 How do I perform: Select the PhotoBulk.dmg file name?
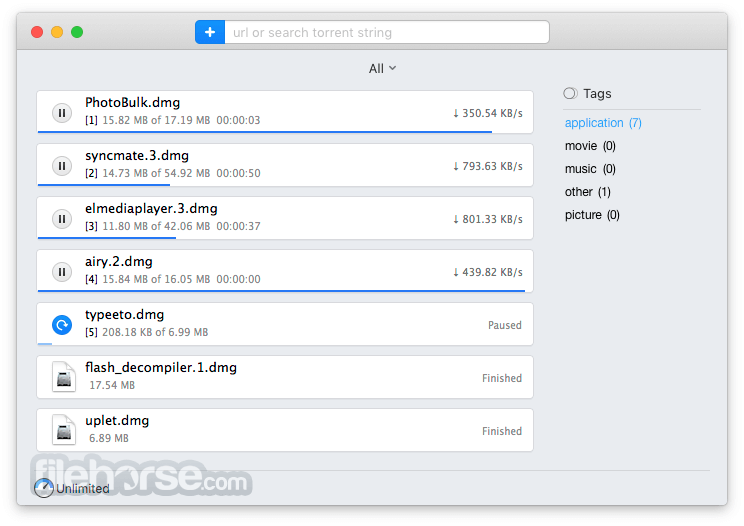click(x=132, y=102)
